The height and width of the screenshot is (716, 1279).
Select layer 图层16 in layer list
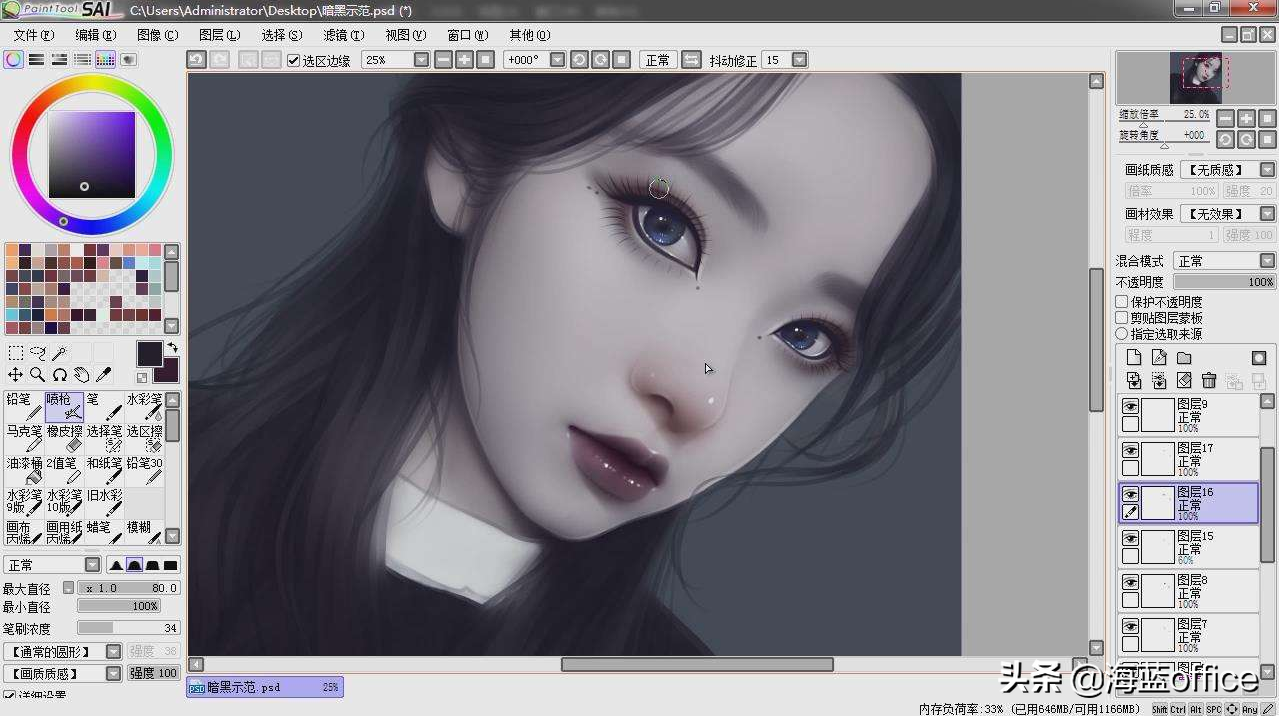[x=1188, y=503]
